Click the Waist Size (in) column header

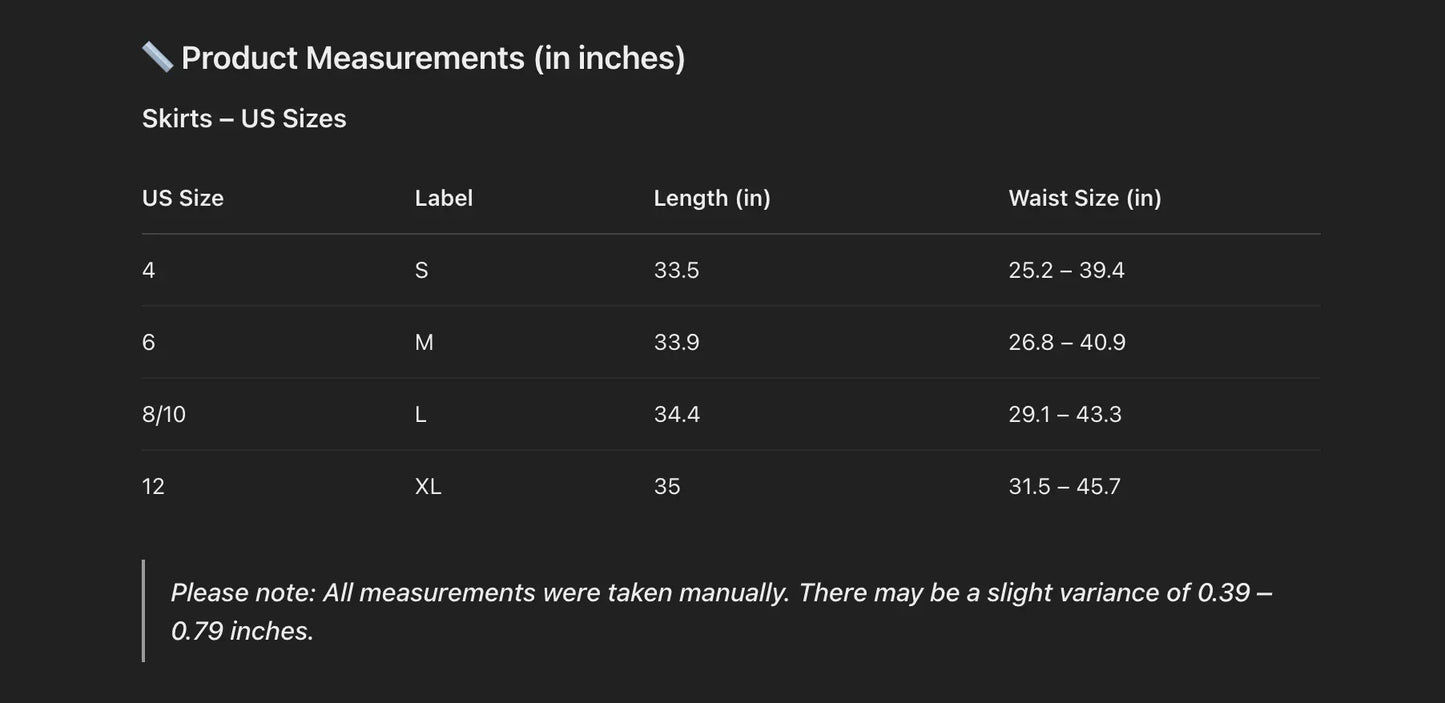(1085, 198)
